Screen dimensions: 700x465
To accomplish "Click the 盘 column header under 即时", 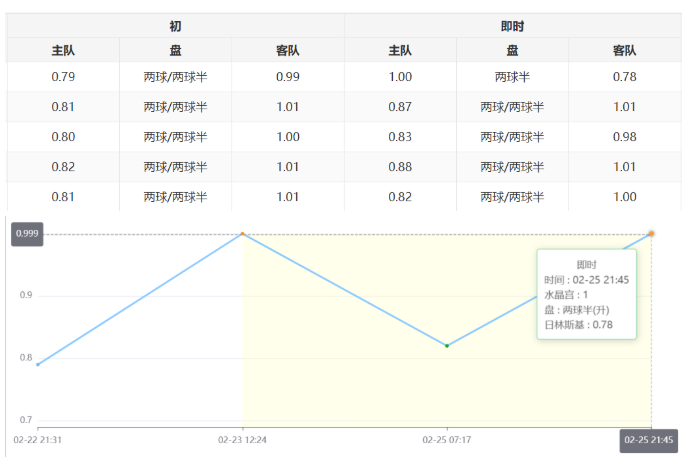I will pos(513,50).
